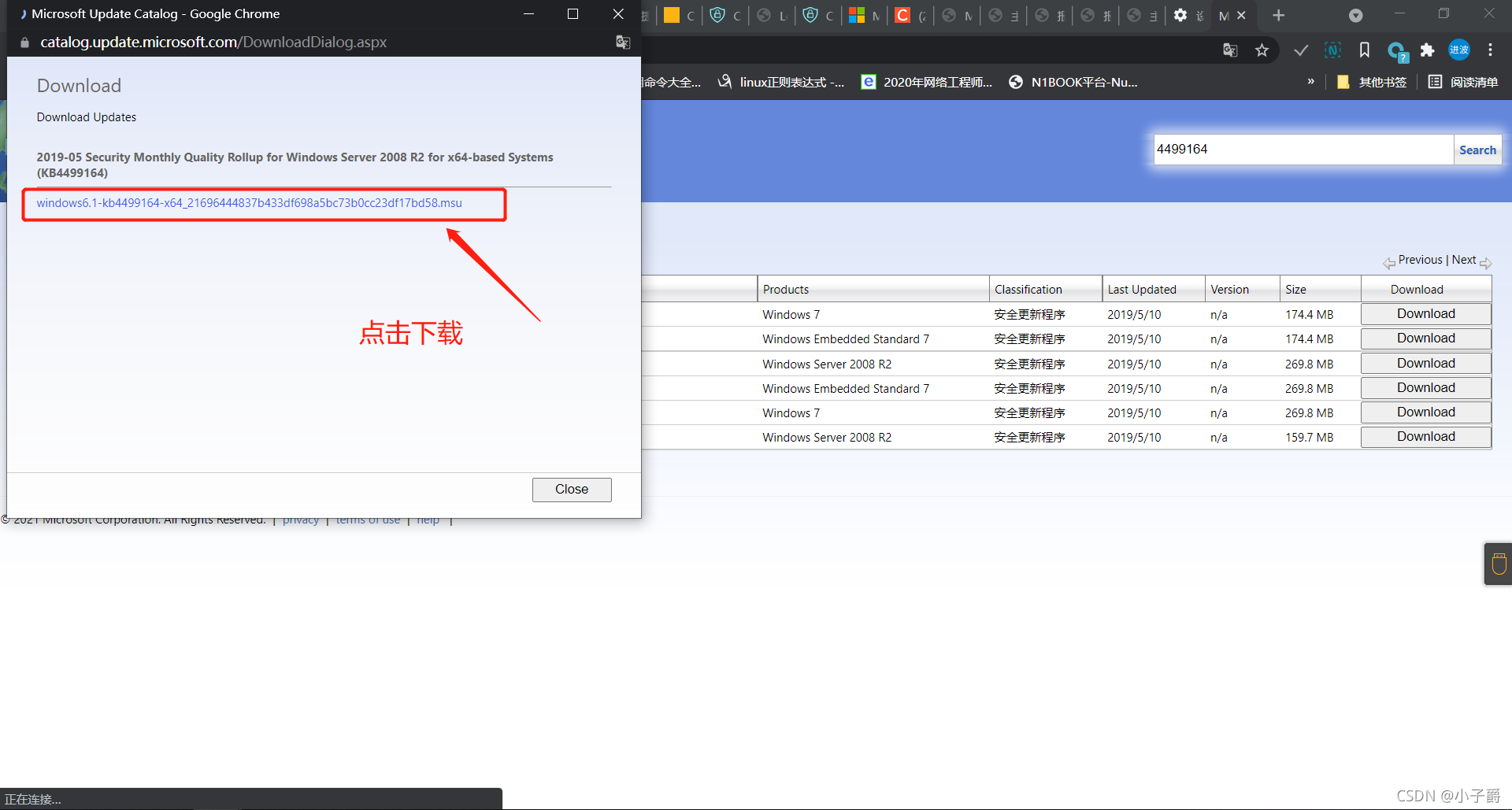The width and height of the screenshot is (1512, 810).
Task: Open the 阅读清单 reading list
Action: tap(1463, 82)
